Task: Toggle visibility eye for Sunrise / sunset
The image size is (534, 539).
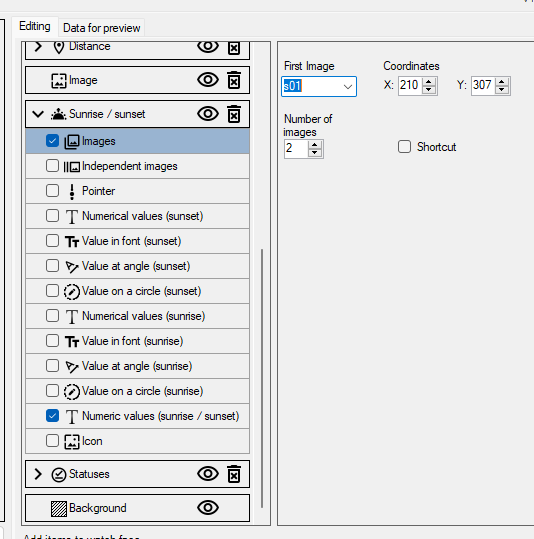Action: coord(208,114)
